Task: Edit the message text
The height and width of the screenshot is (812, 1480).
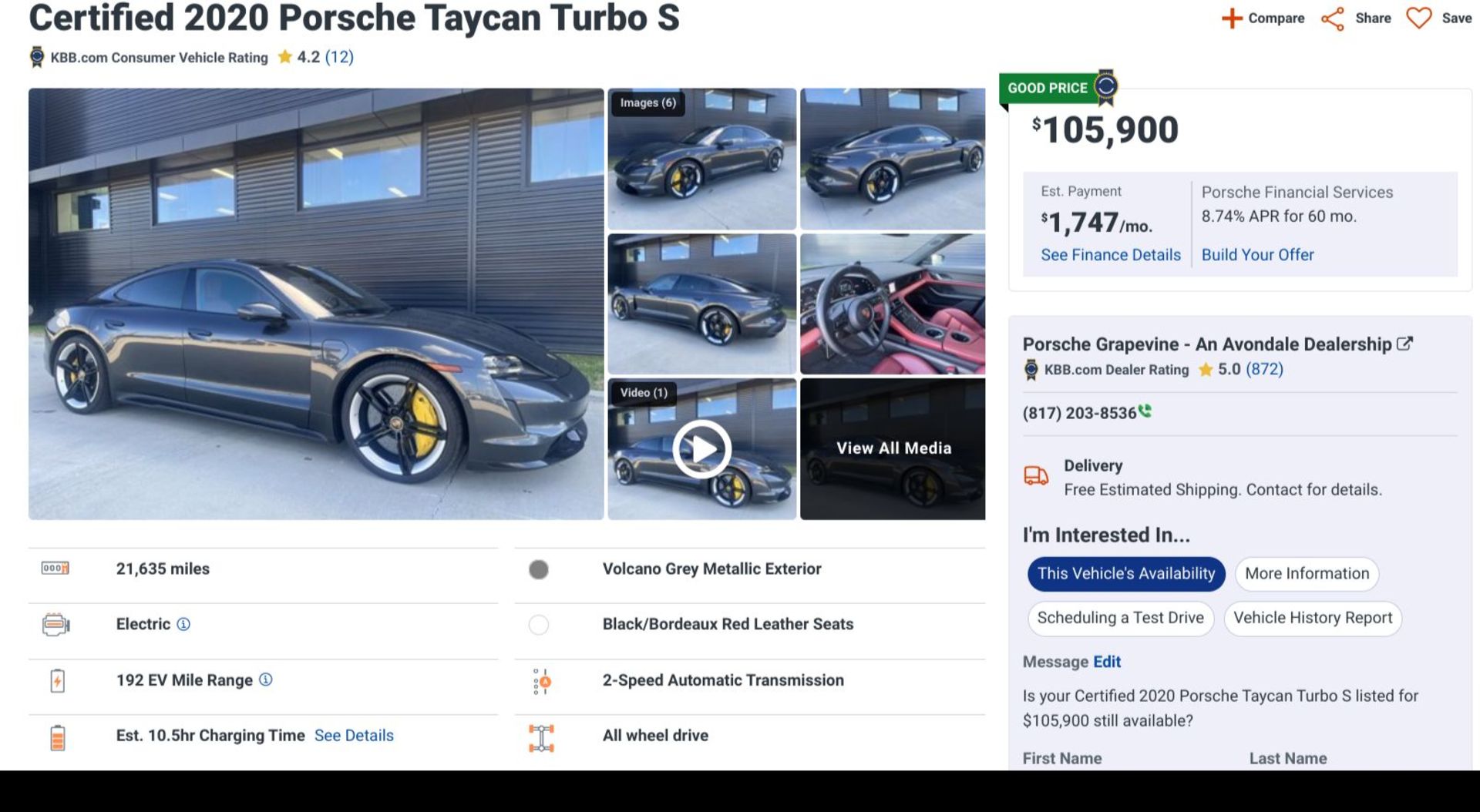Action: 1106,662
